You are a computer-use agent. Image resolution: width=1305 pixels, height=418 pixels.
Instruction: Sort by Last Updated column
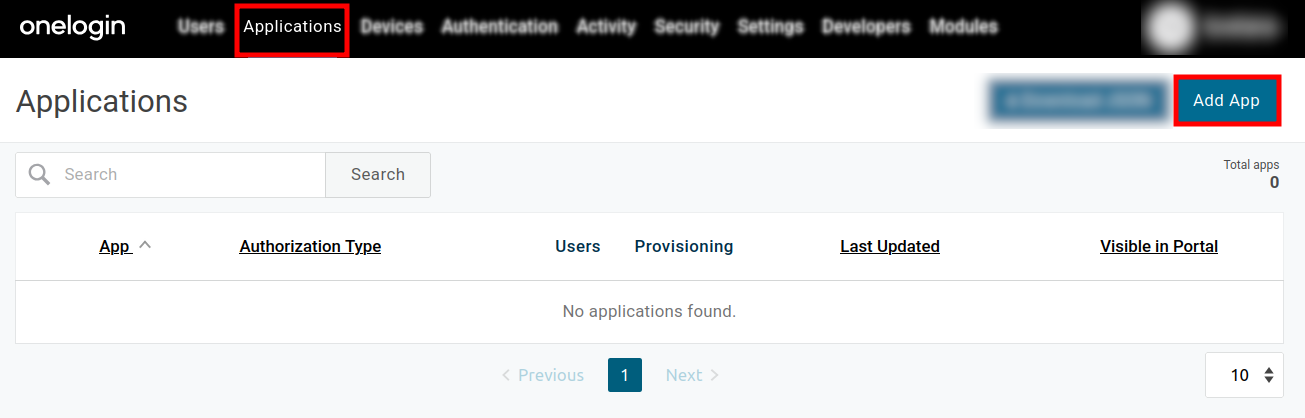coord(889,246)
